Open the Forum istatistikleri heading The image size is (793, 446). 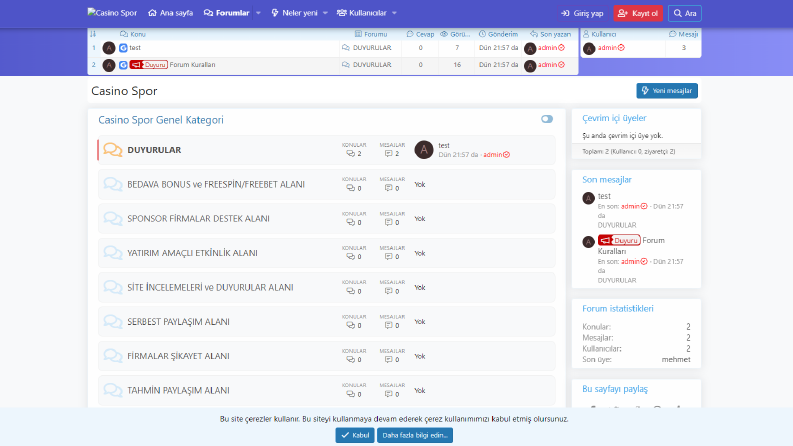click(618, 308)
